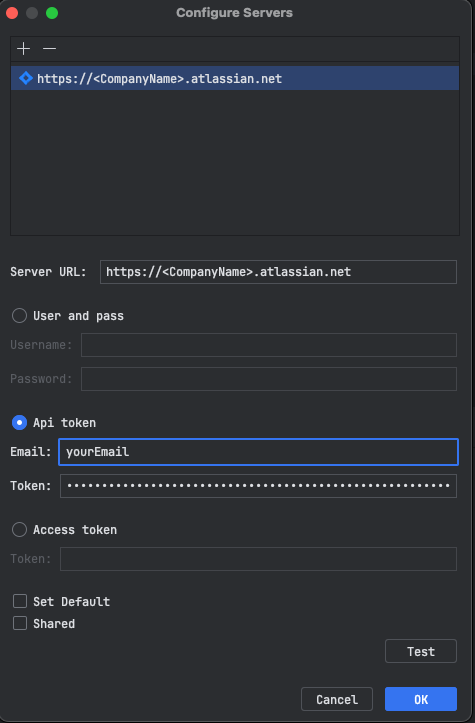Select the atlassian.net server entry in the list
Viewport: 475px width, 723px height.
(x=235, y=78)
